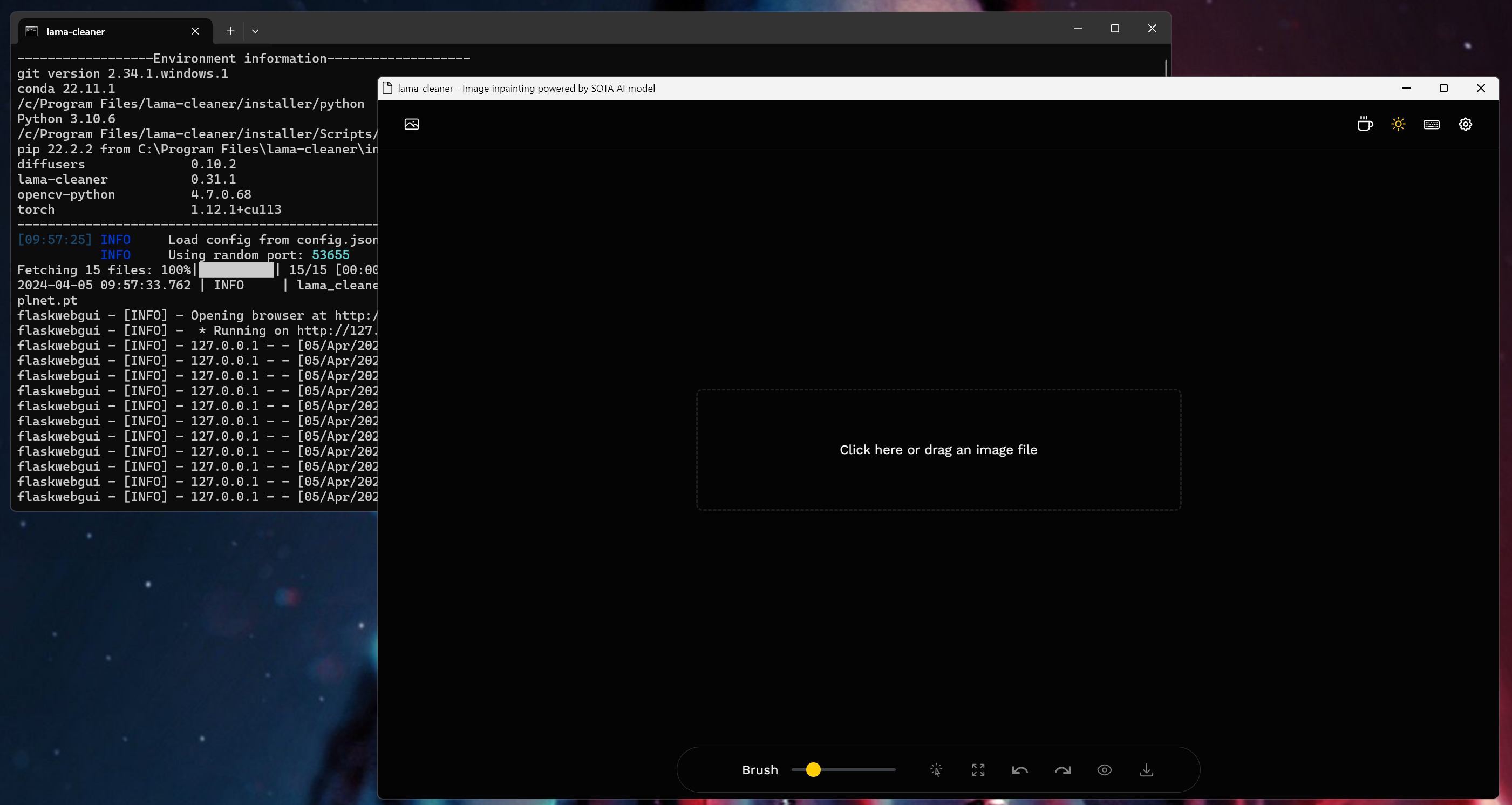1512x805 pixels.
Task: Click the 'Click here or drag an image file' area
Action: [x=938, y=450]
